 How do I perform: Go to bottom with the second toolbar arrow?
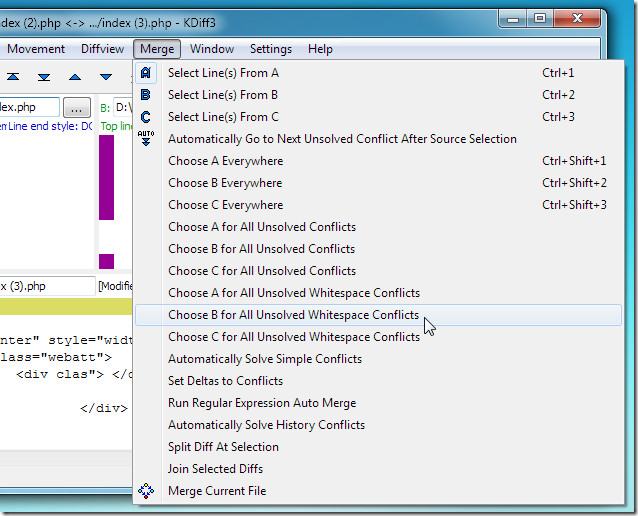(44, 77)
